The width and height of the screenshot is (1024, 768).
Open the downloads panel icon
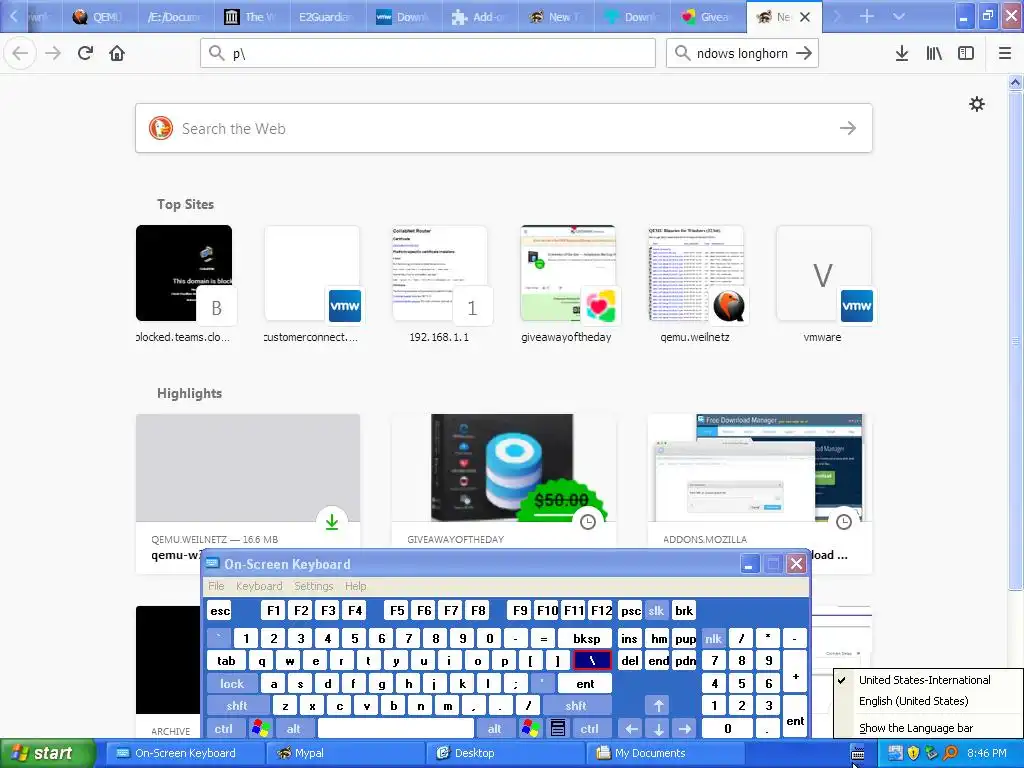[x=901, y=54]
